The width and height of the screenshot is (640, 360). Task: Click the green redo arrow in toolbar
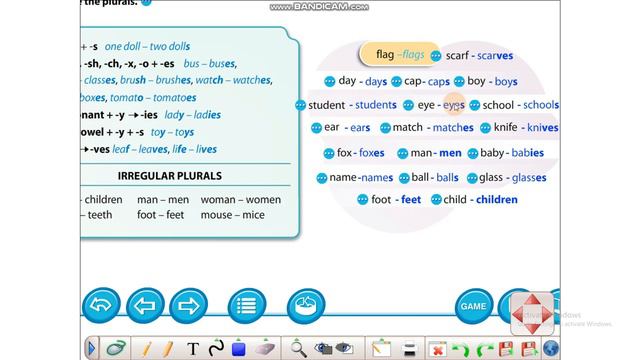tap(484, 350)
